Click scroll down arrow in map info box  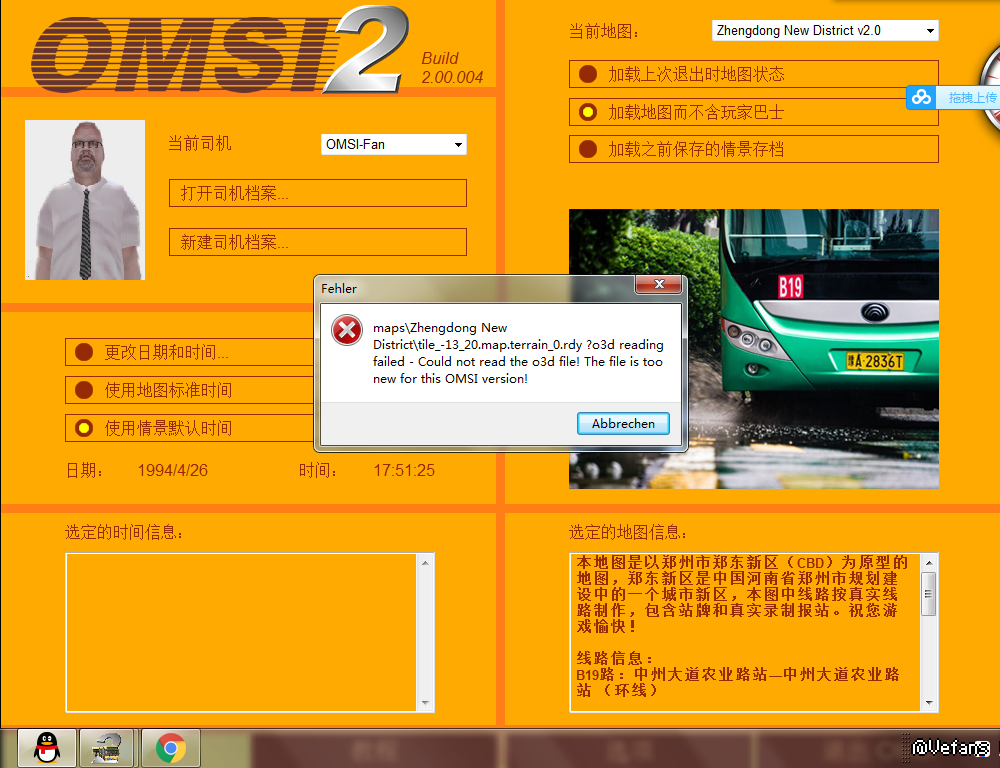click(x=929, y=703)
